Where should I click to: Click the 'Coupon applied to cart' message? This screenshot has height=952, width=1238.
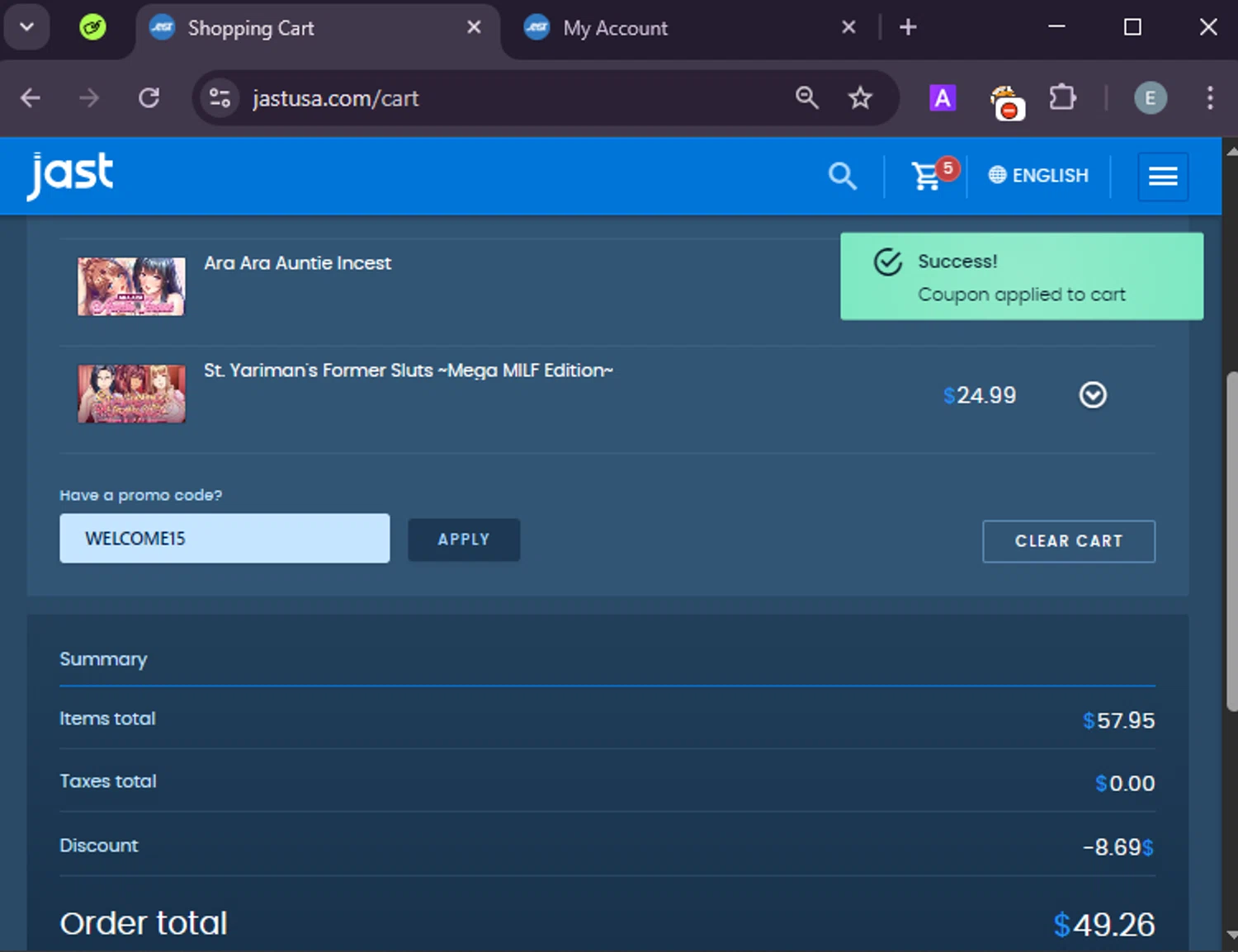1022,295
